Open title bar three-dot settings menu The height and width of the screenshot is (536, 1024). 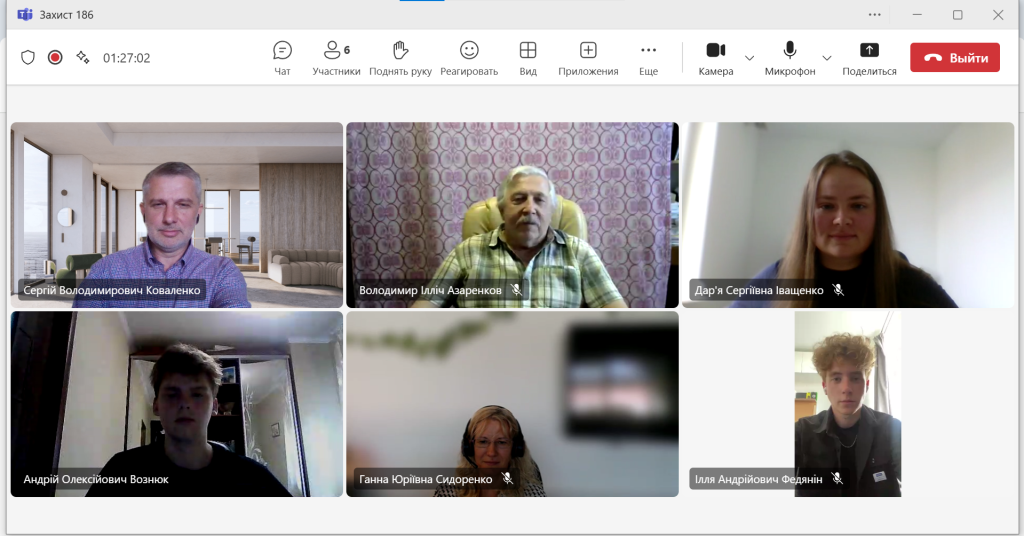pyautogui.click(x=876, y=15)
